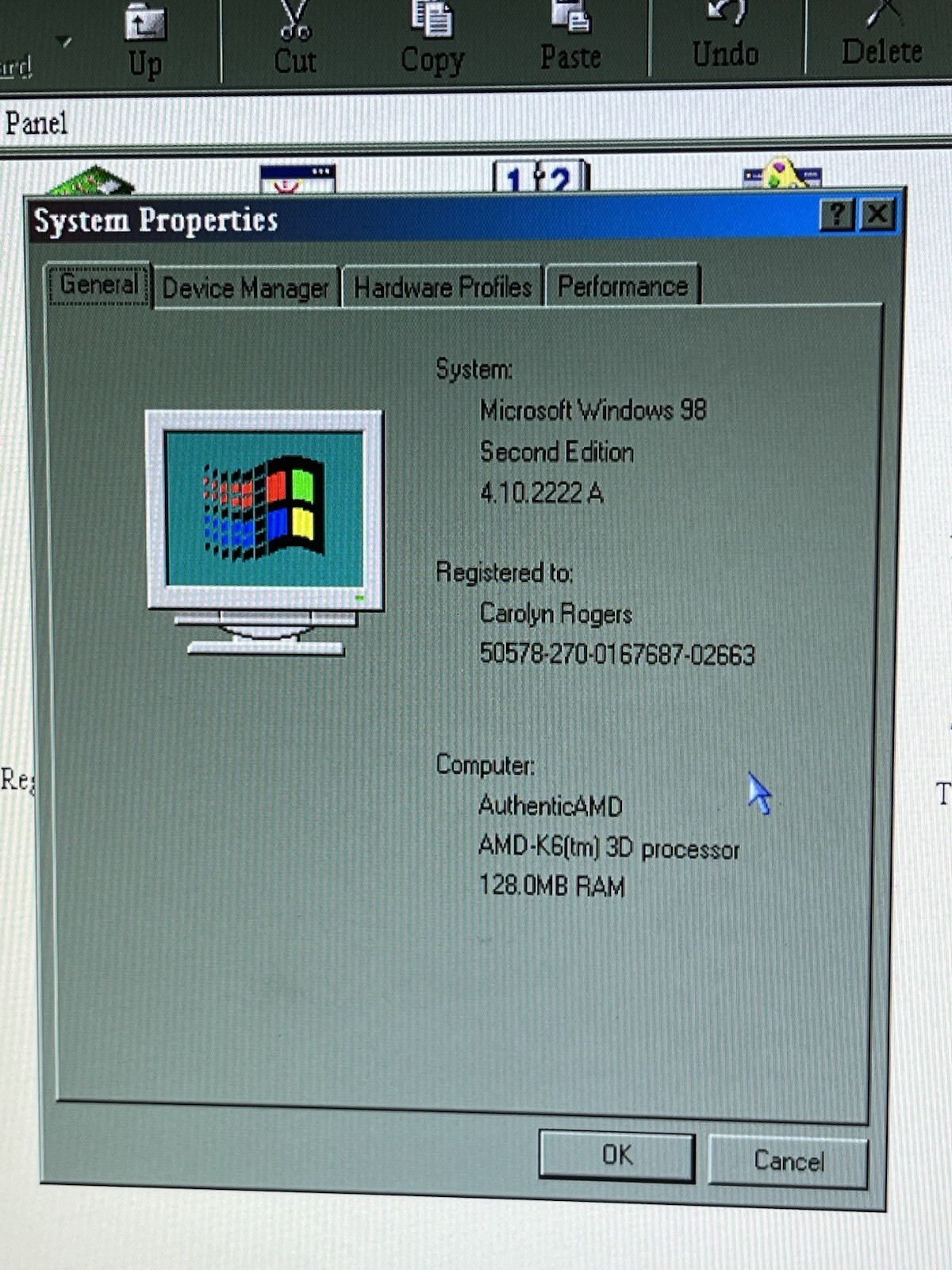Click the System: label
Screen dimensions: 952x1270
pos(474,369)
